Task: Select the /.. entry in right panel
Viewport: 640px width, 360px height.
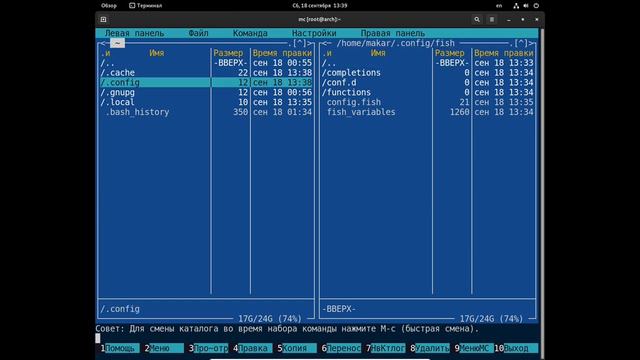Action: (x=428, y=63)
